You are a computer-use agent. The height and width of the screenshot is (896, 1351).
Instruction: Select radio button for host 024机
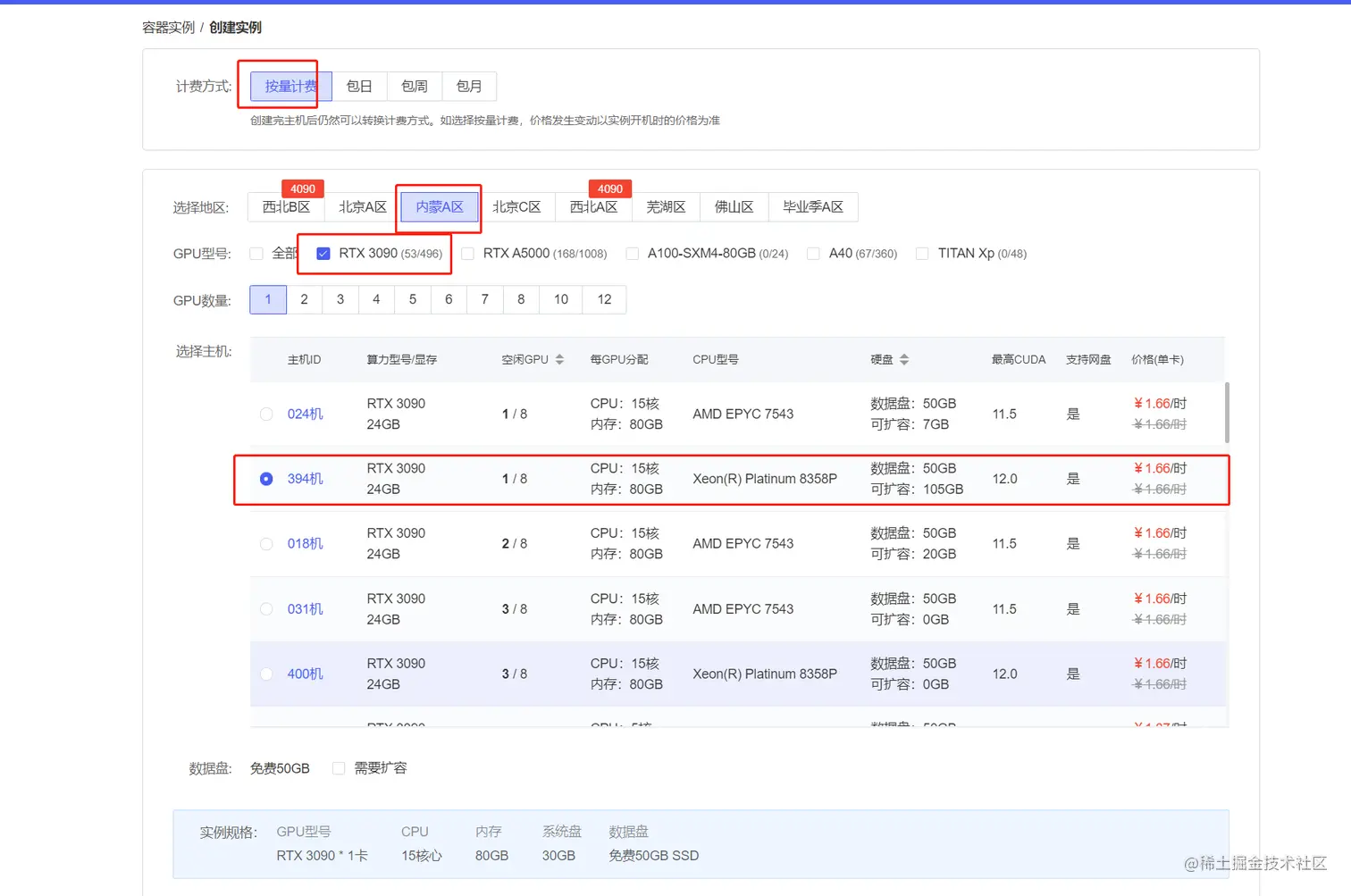[x=266, y=414]
